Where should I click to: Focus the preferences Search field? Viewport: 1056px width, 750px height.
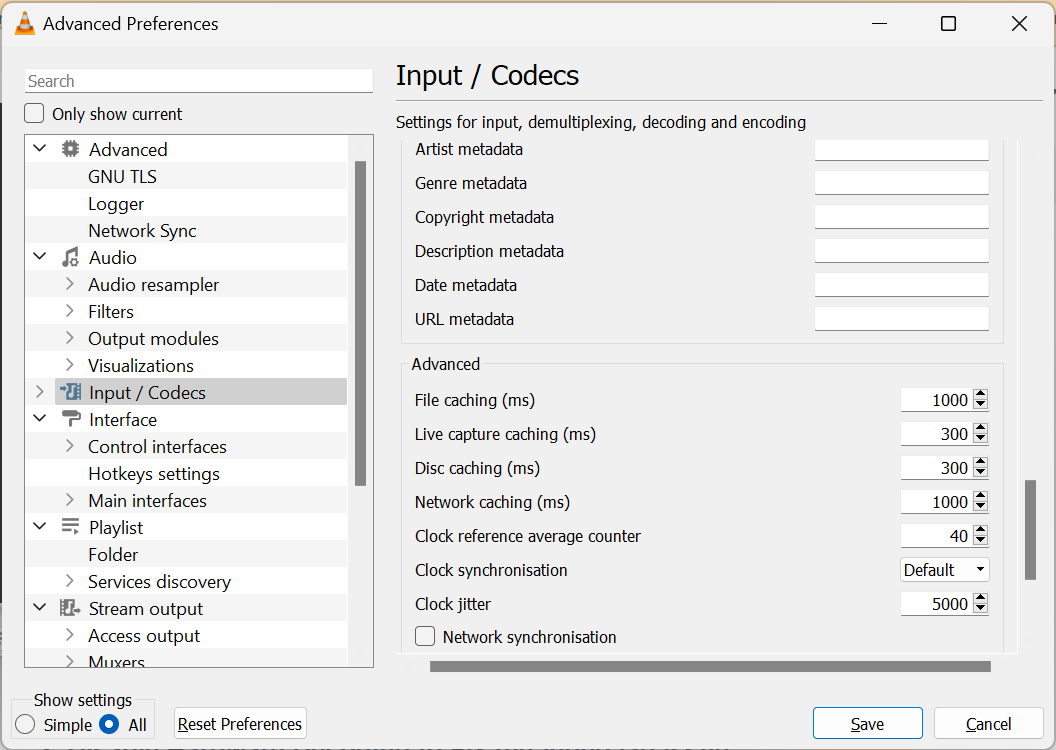198,81
